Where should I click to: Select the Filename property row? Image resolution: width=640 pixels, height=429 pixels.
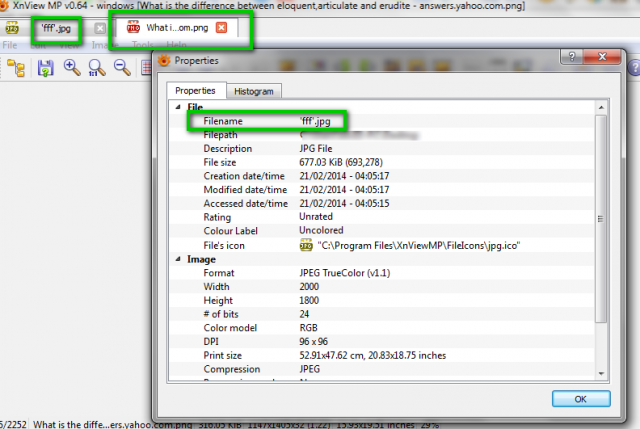click(x=382, y=121)
